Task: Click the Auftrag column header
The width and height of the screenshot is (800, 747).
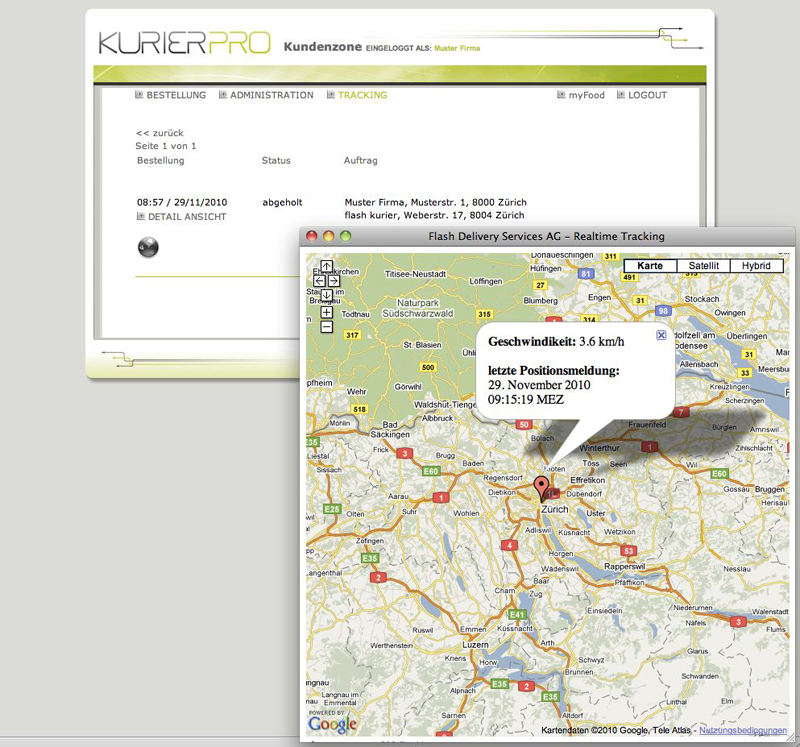Action: 361,160
